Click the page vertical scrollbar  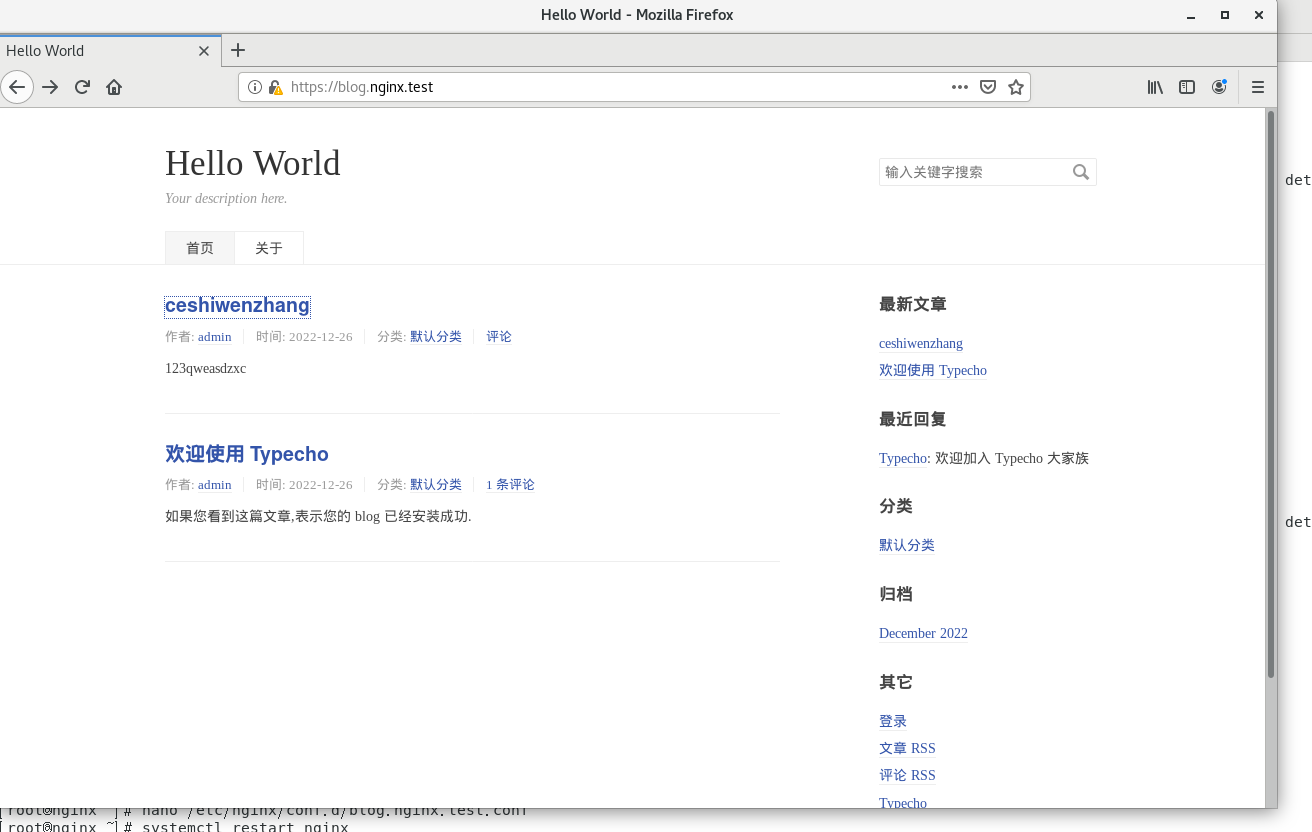tap(1271, 395)
